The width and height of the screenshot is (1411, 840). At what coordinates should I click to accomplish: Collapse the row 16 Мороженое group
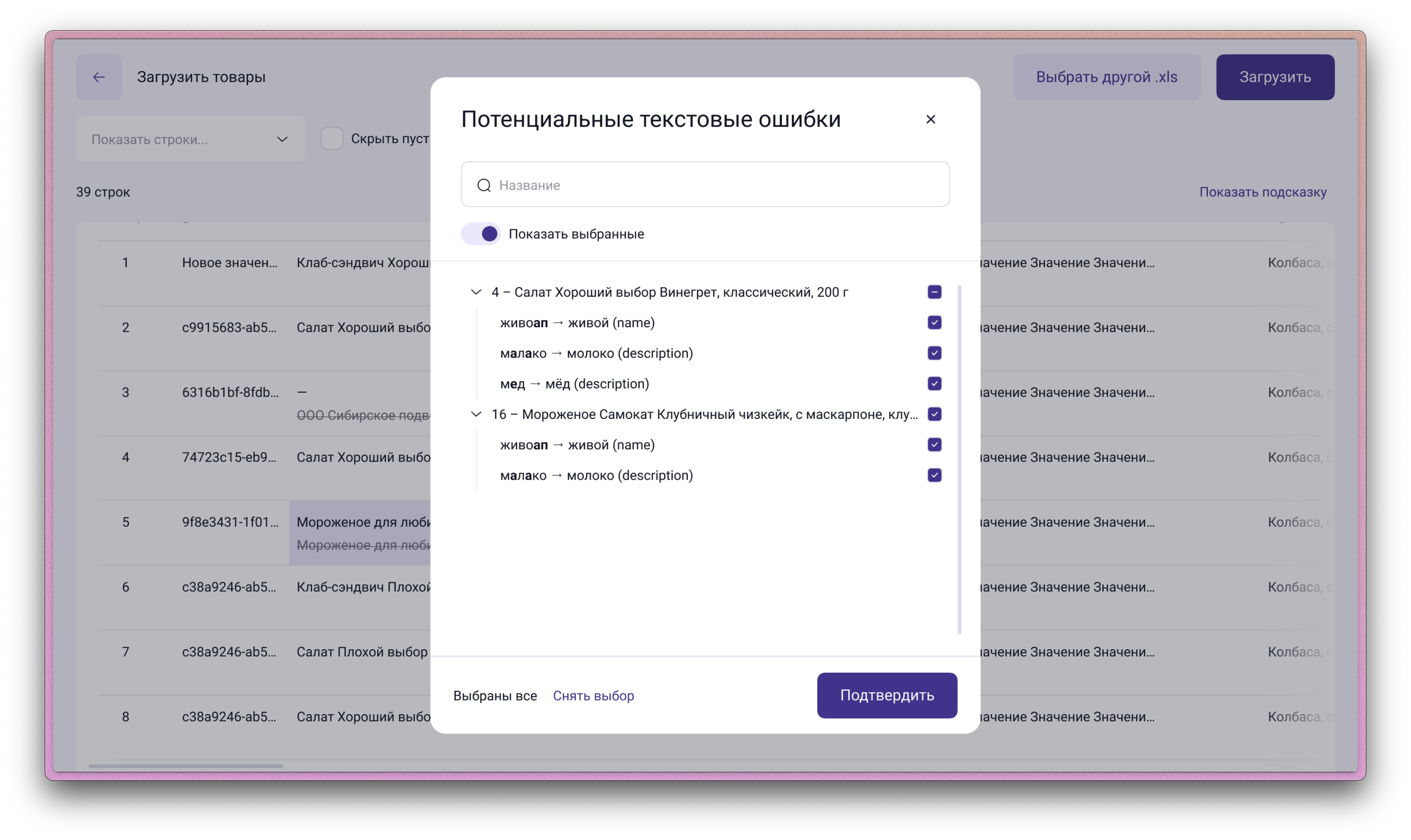click(476, 414)
